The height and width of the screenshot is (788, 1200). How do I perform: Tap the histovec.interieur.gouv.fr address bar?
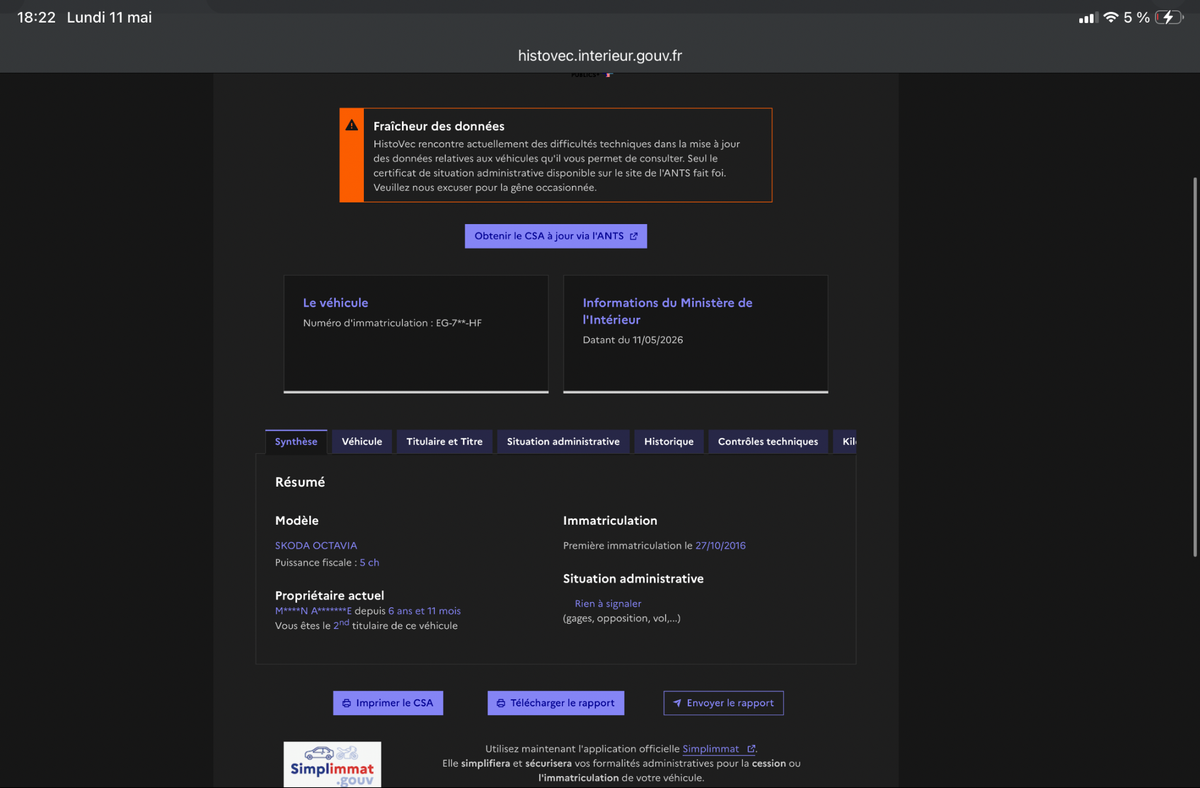pyautogui.click(x=600, y=56)
